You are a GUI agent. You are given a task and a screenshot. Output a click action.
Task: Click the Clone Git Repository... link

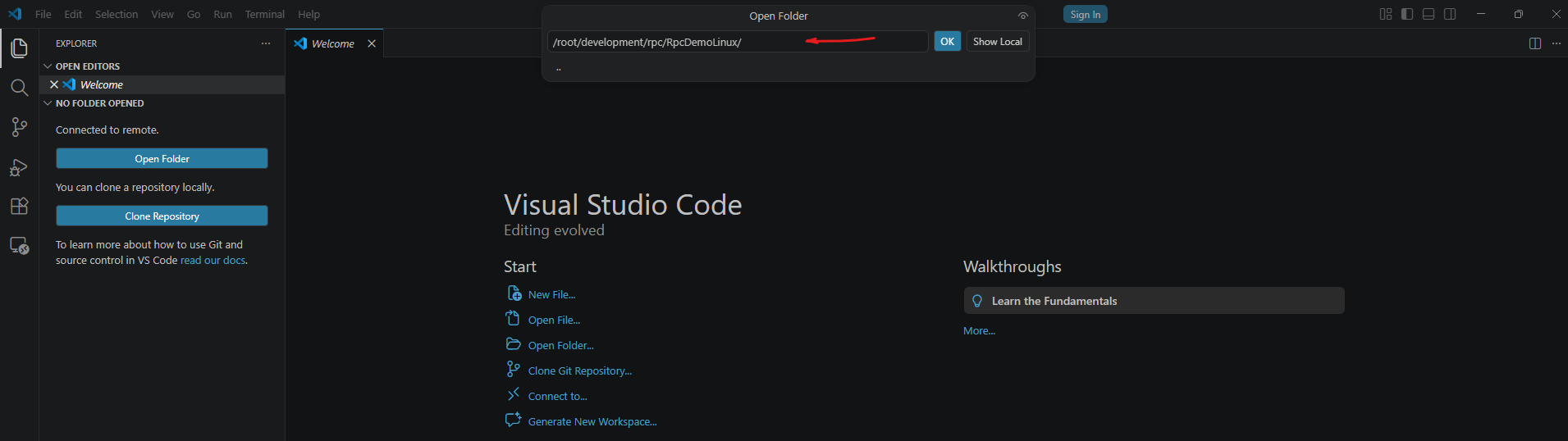pos(580,371)
